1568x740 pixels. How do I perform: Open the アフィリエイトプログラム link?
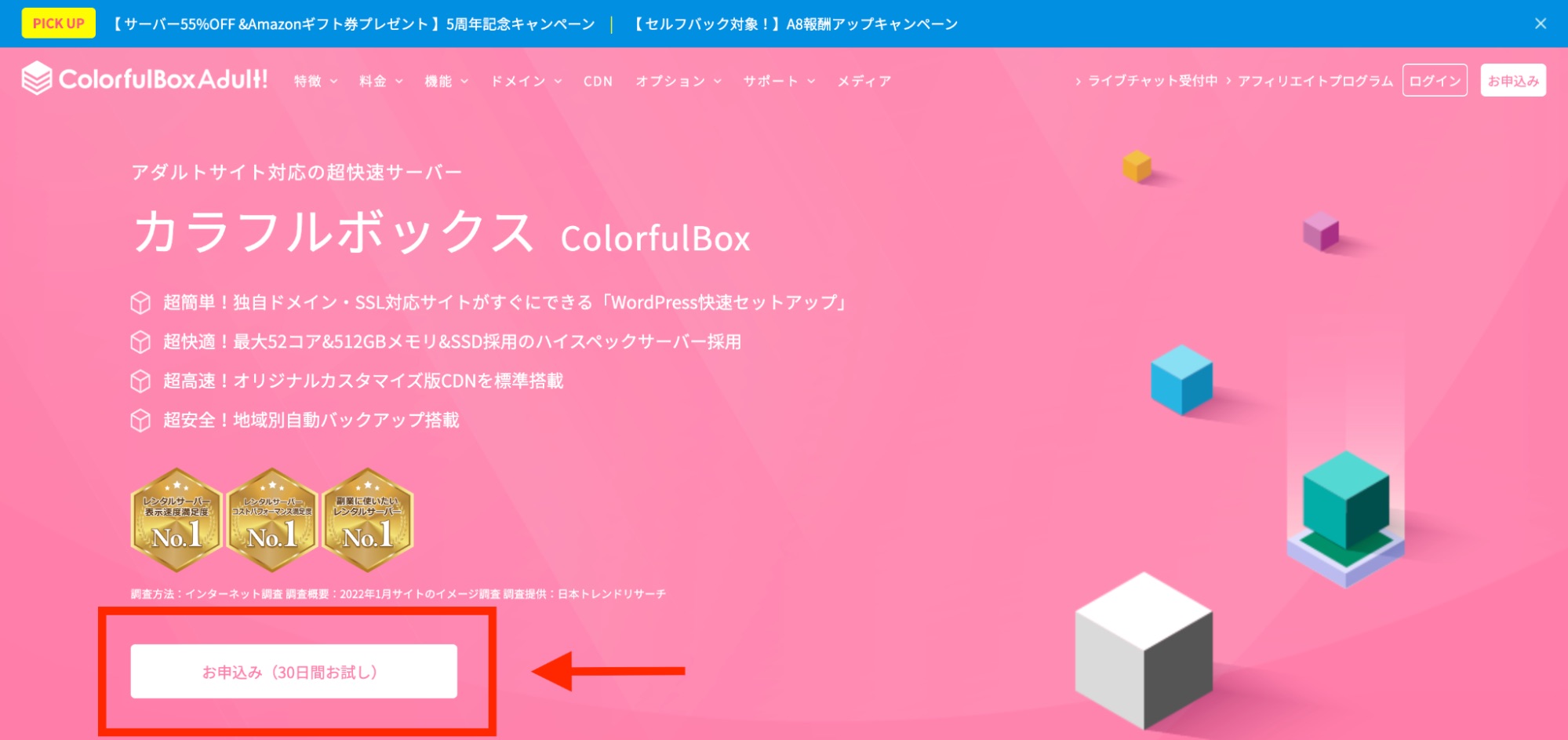(x=1309, y=81)
